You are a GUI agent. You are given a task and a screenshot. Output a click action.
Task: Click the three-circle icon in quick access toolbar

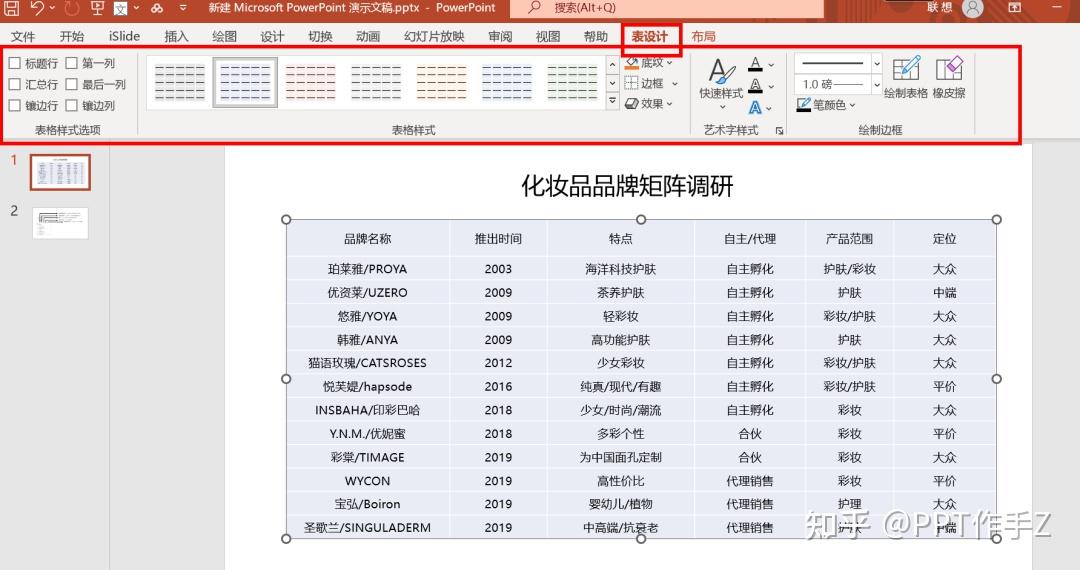coord(157,8)
